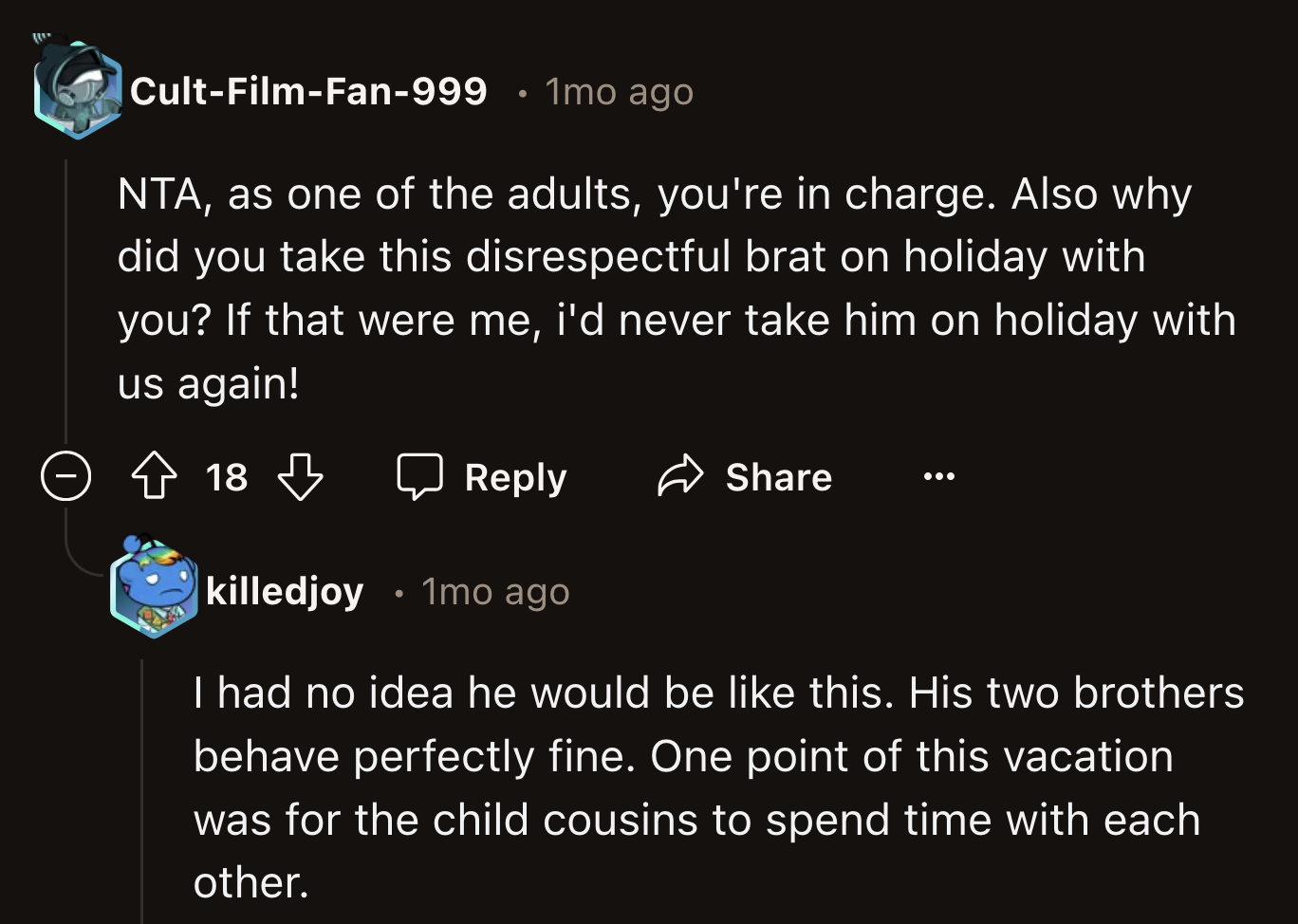This screenshot has height=924, width=1298.
Task: Collapse killedjoy's reply via thread line
Action: click(142, 787)
